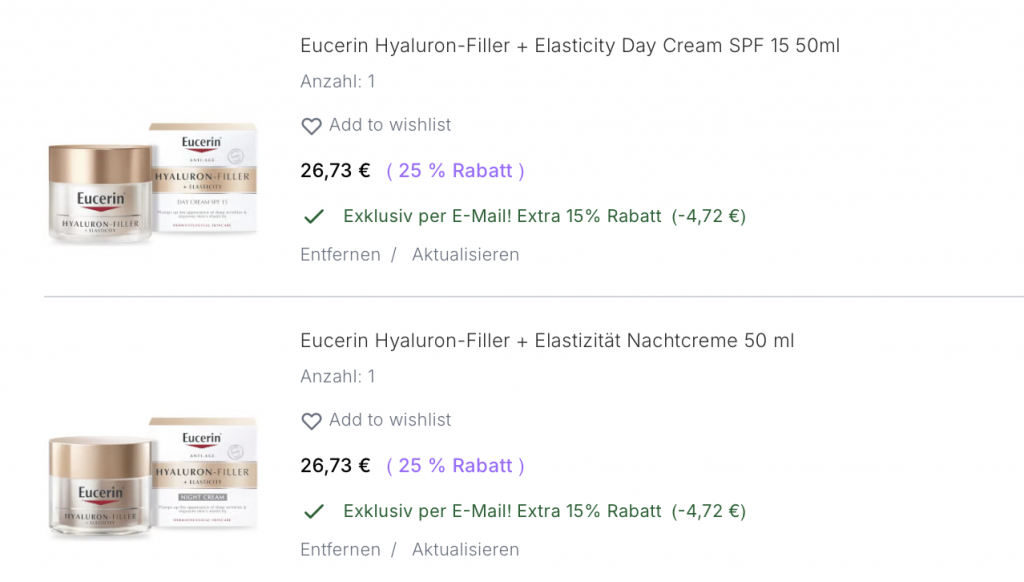Open the Nachtcreme product image
The height and width of the screenshot is (582, 1024).
[153, 476]
